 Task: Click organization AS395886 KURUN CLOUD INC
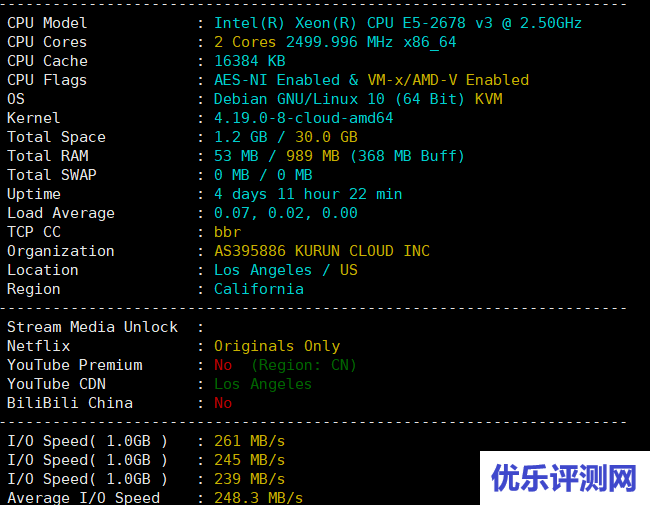pyautogui.click(x=322, y=251)
